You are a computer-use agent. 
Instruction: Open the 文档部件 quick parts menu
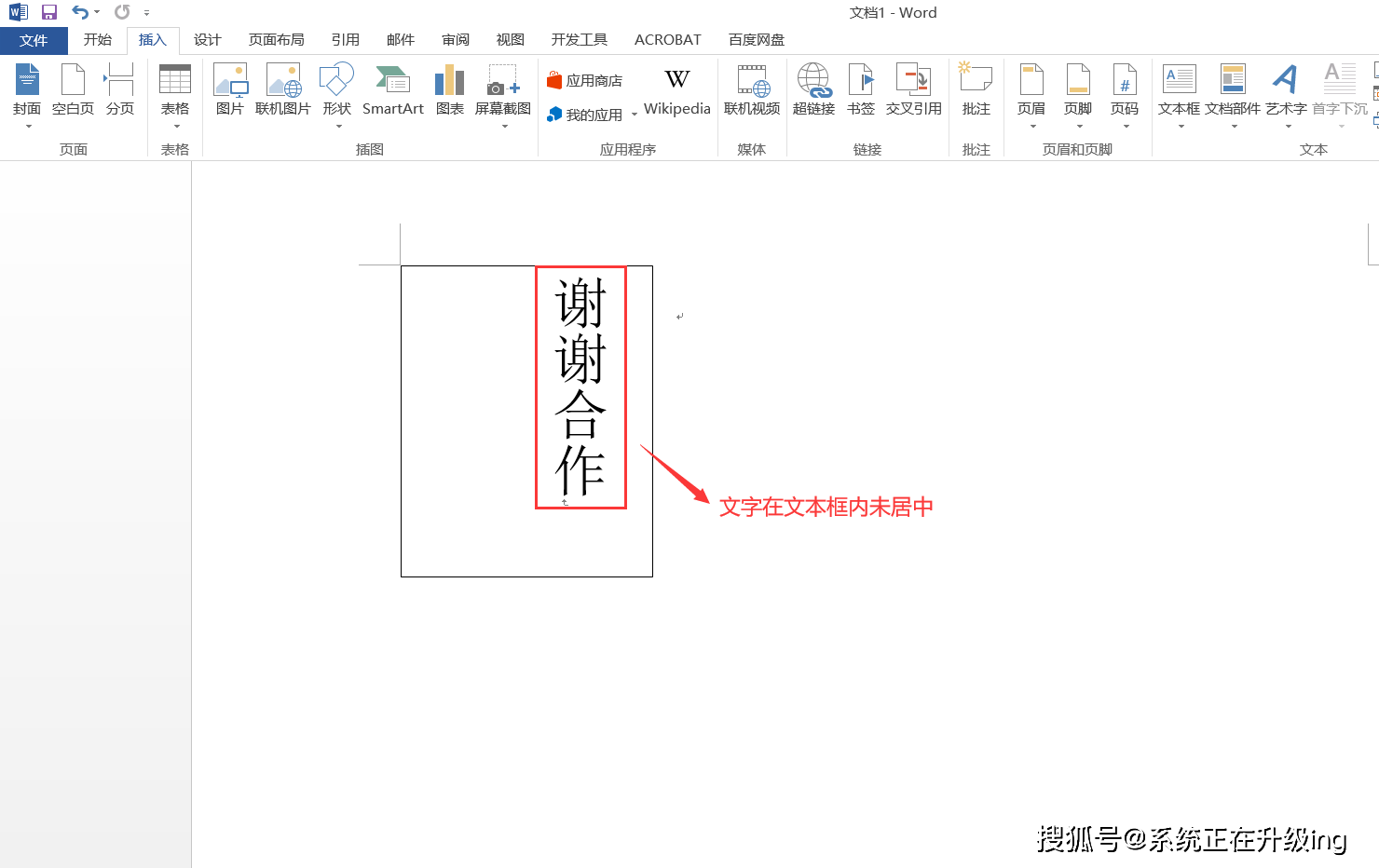[1233, 95]
